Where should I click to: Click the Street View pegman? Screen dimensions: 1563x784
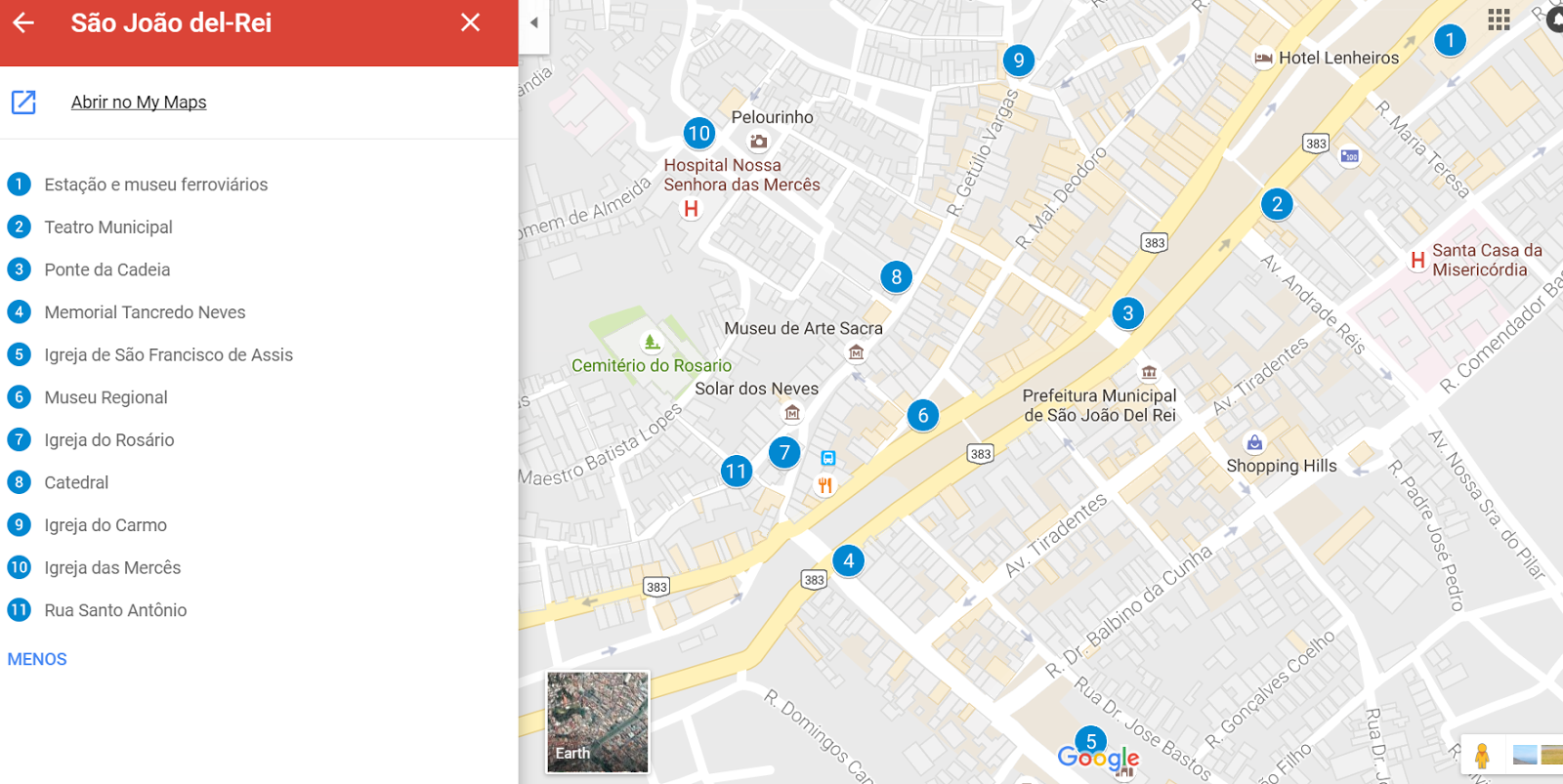point(1482,756)
